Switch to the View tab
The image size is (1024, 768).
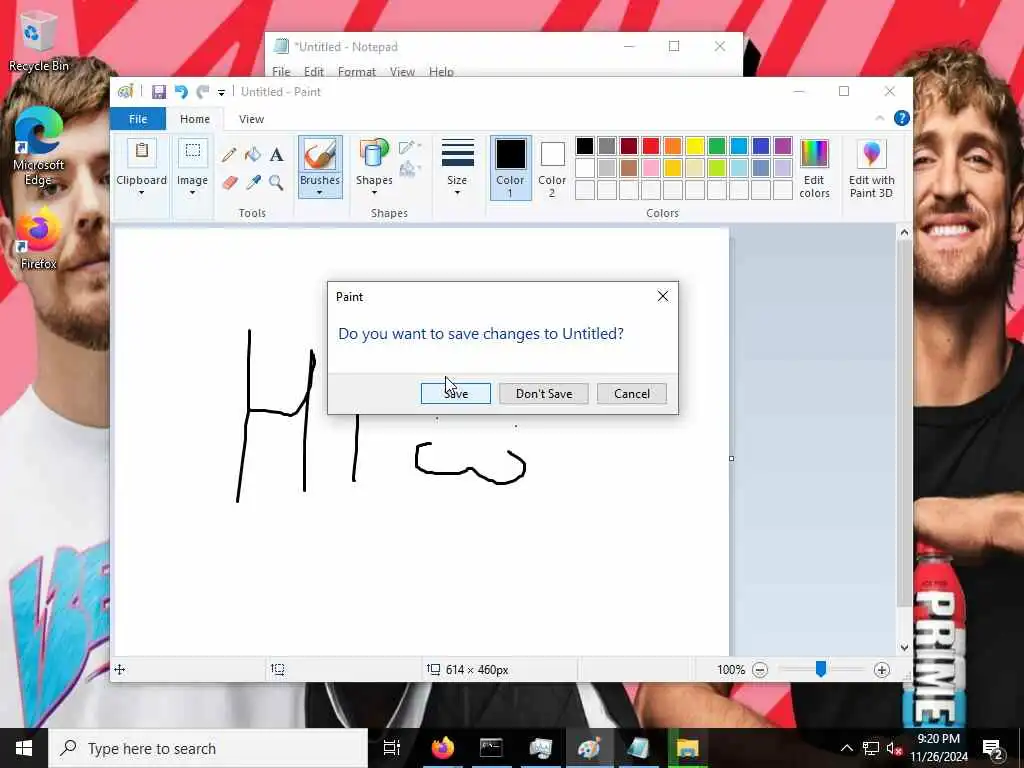click(x=251, y=119)
